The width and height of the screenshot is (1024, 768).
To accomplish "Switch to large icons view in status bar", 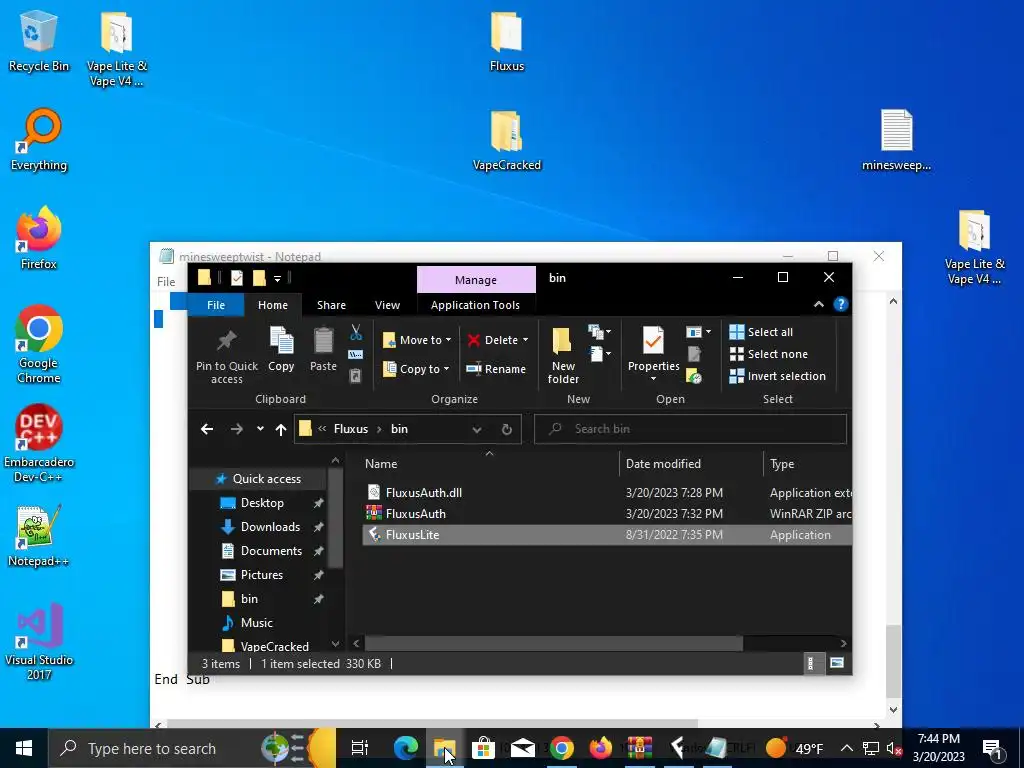I will pos(837,664).
